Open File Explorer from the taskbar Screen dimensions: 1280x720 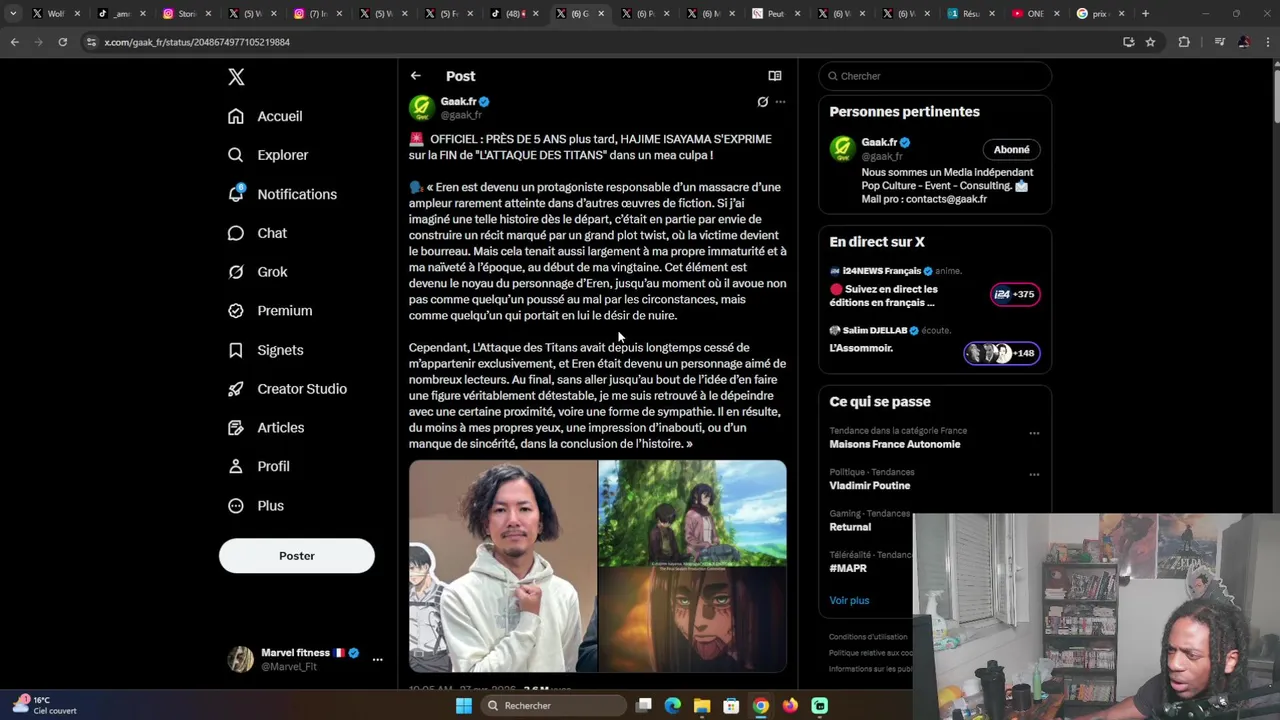(x=702, y=706)
